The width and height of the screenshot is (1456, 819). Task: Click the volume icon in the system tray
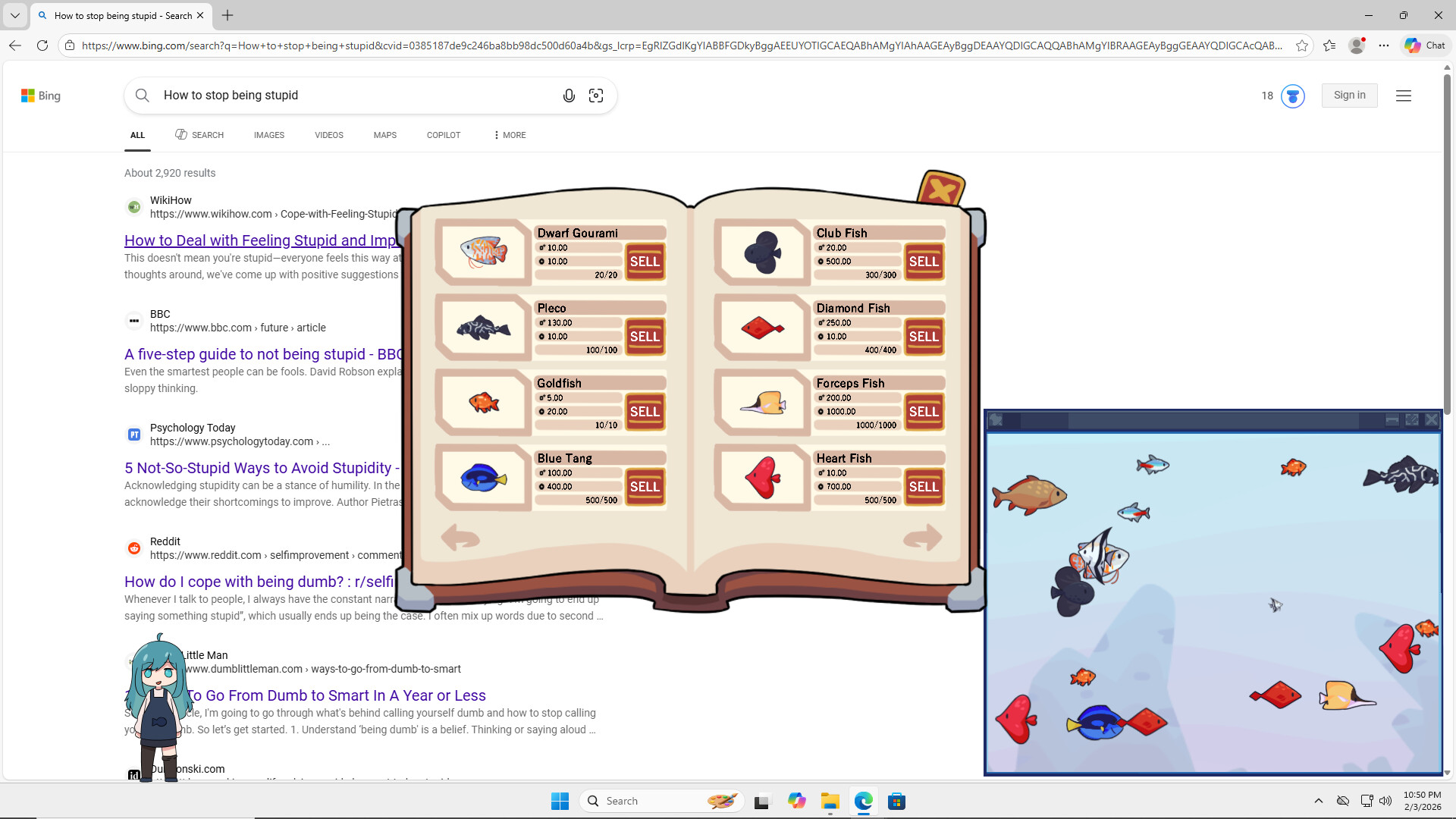pos(1386,801)
